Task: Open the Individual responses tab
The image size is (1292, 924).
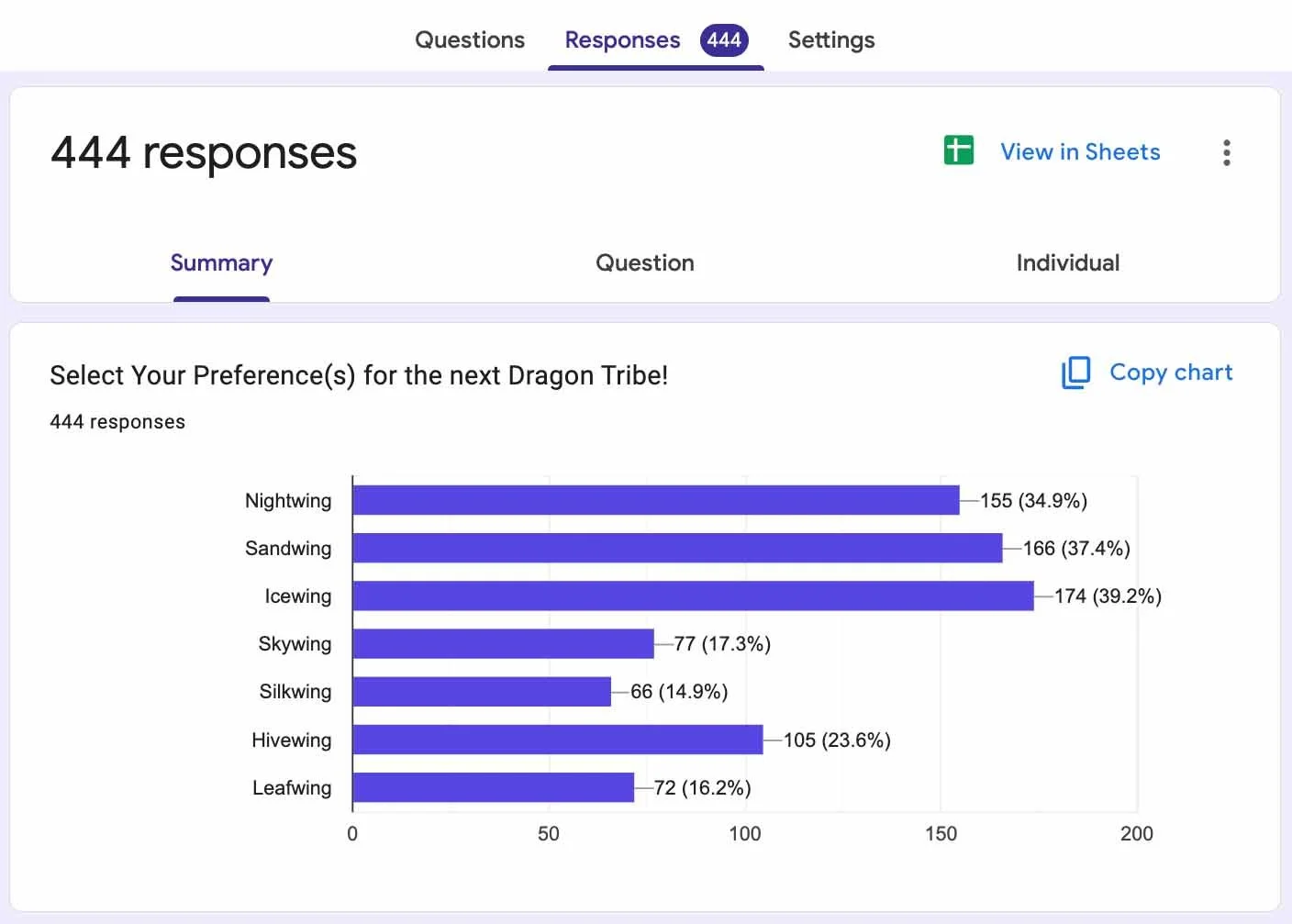Action: coord(1068,262)
